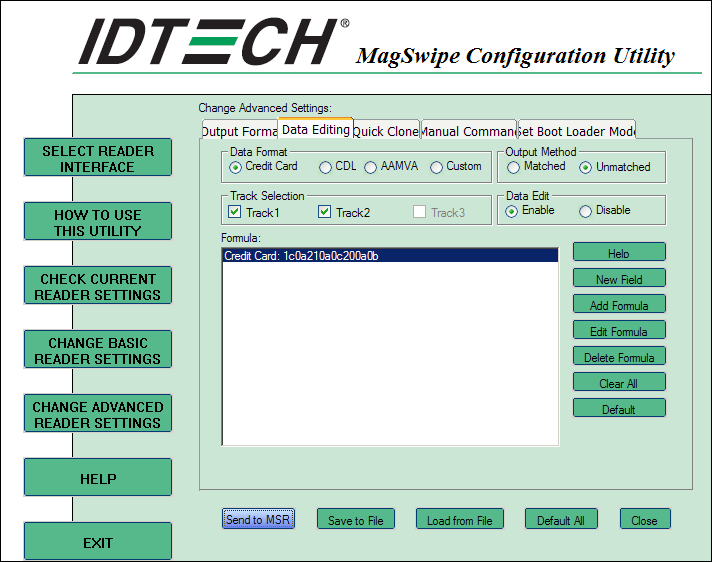This screenshot has height=562, width=712.
Task: Click the New Field button
Action: click(619, 278)
